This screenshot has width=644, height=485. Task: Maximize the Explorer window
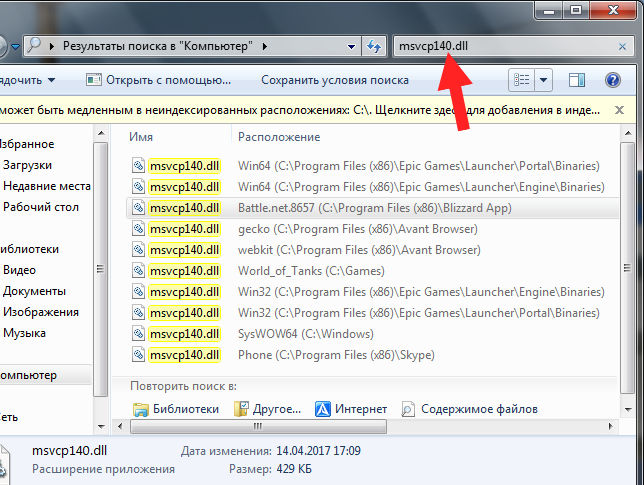(576, 10)
